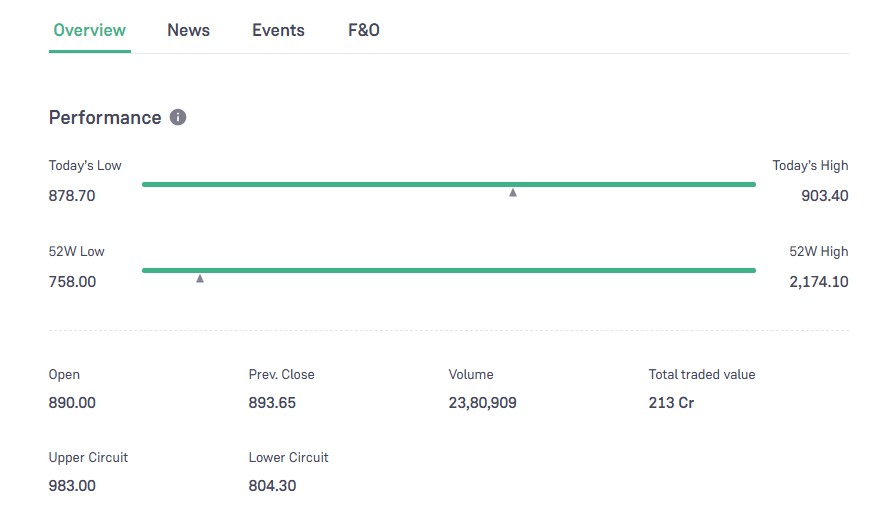The width and height of the screenshot is (876, 512).
Task: Click the 2,174.10 value
Action: (x=818, y=282)
